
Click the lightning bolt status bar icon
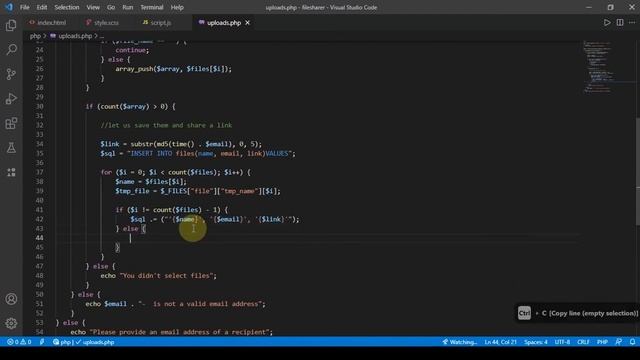[x=42, y=342]
